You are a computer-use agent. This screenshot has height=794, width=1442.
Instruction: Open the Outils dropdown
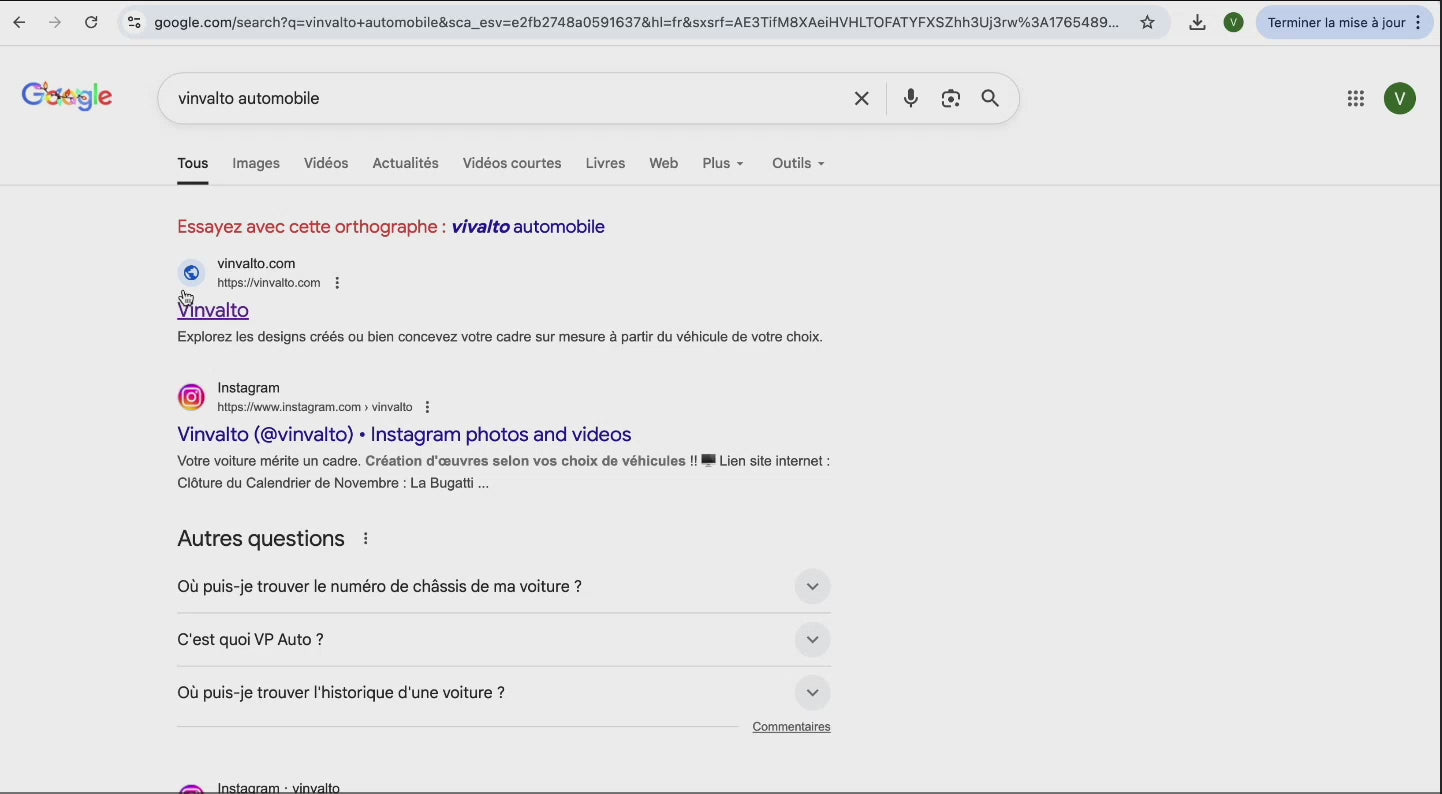pos(797,163)
